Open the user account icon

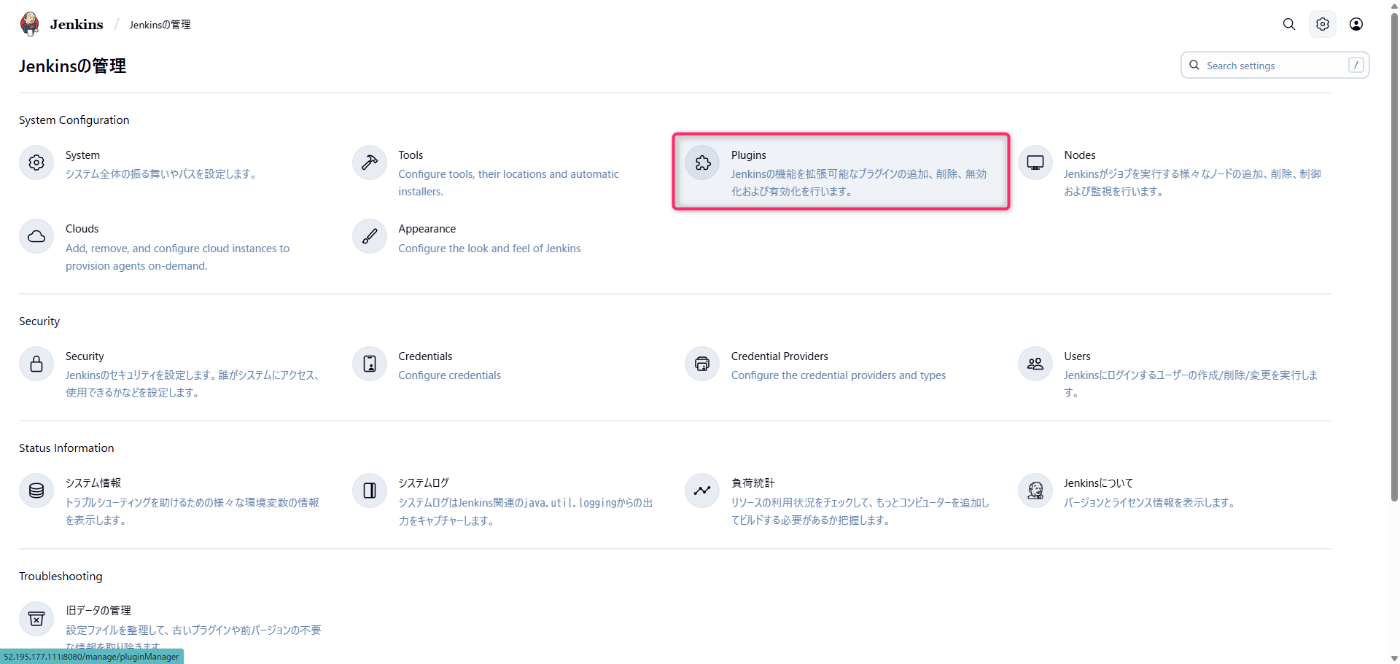tap(1356, 24)
